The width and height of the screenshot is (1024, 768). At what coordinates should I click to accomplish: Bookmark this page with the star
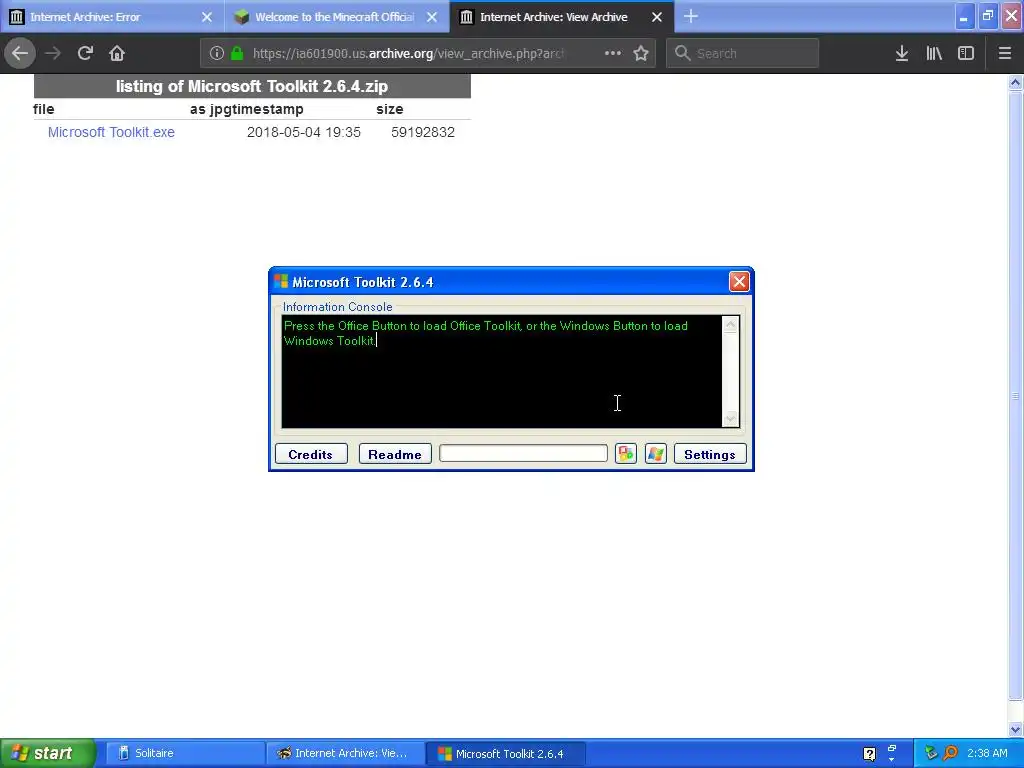pos(641,53)
